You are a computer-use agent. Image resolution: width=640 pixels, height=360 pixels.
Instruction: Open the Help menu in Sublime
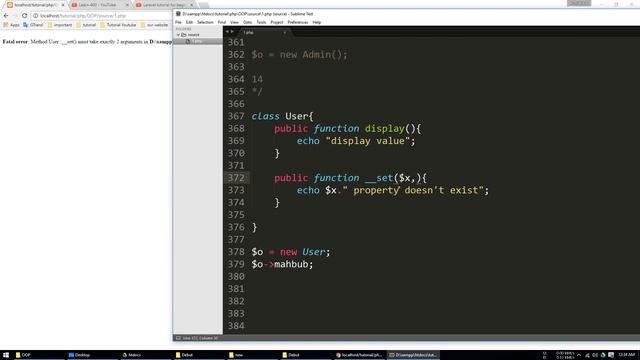click(317, 22)
